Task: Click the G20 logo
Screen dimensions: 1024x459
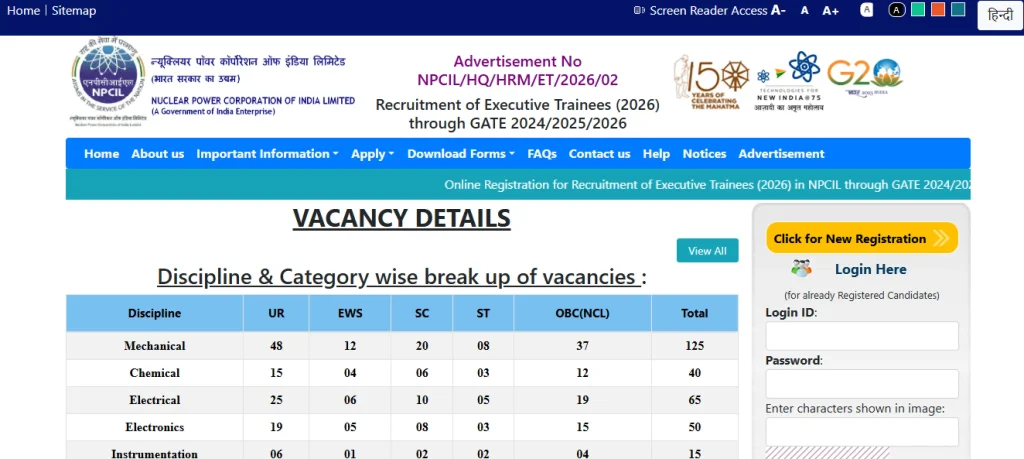Action: (x=865, y=77)
